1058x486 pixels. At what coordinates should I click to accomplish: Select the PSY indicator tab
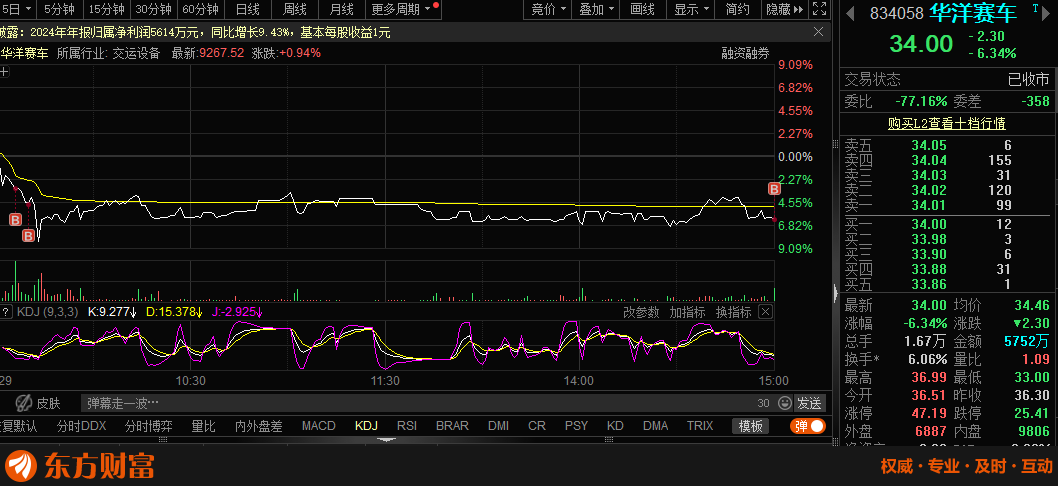pos(576,426)
